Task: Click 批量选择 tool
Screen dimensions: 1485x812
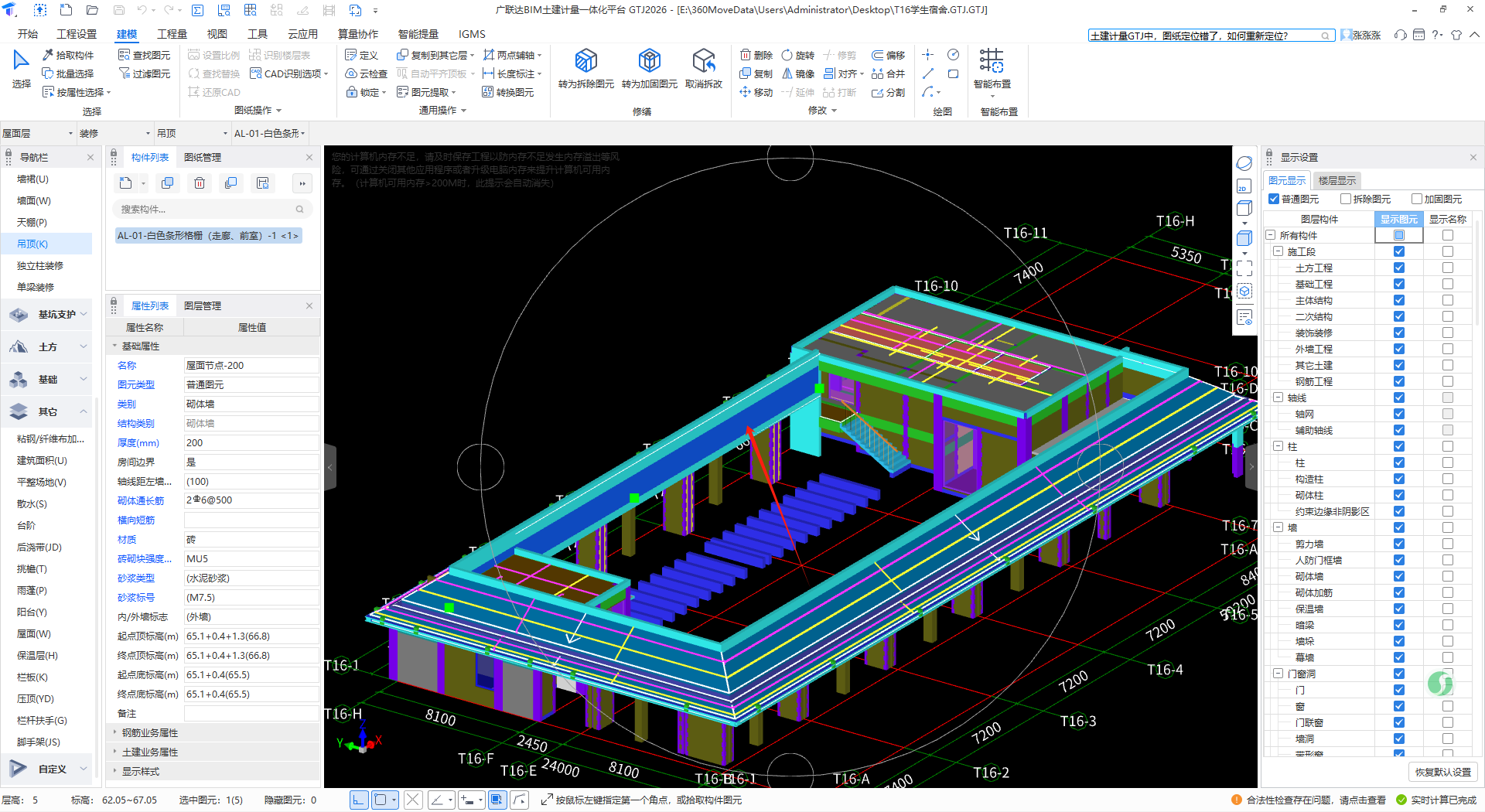Action: pyautogui.click(x=68, y=73)
